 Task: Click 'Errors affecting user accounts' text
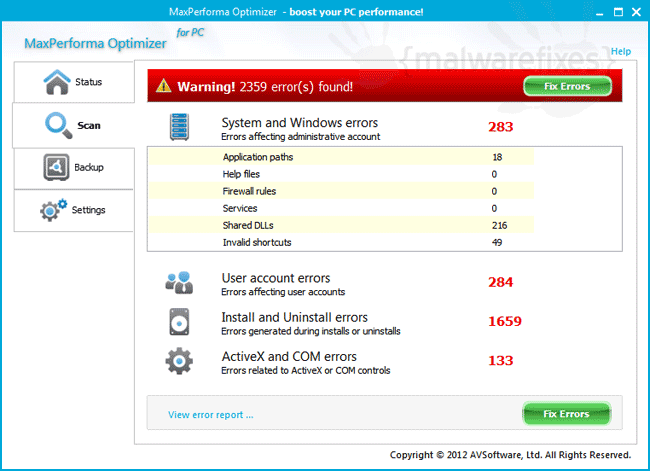283,292
